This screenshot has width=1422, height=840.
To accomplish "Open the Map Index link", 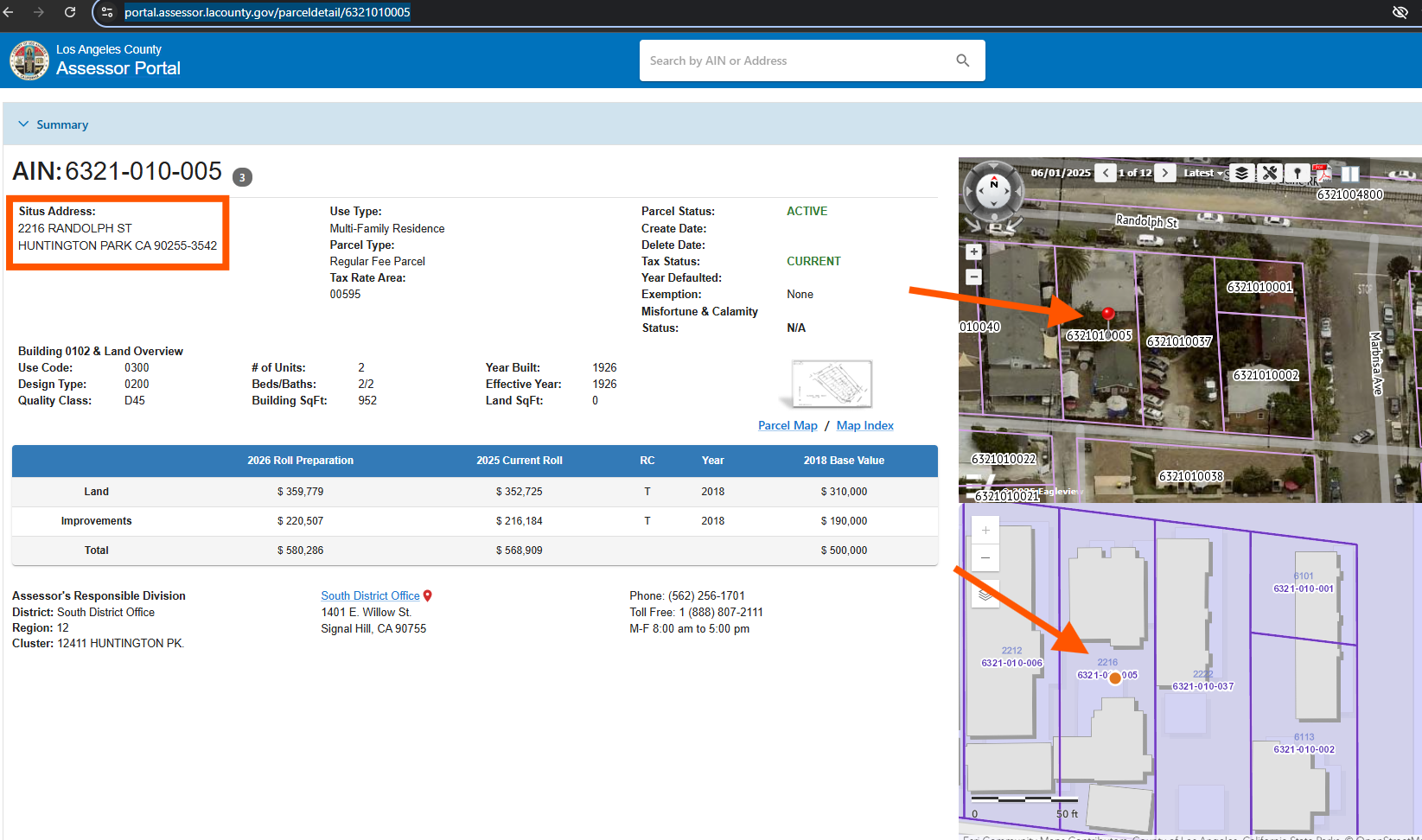I will [x=864, y=425].
